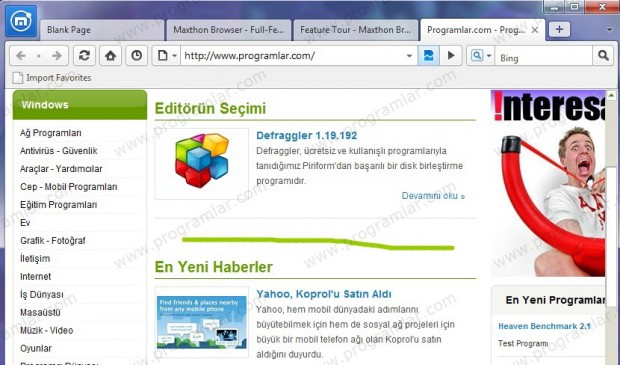Click the Import Favorites page icon
The width and height of the screenshot is (620, 365).
[18, 78]
